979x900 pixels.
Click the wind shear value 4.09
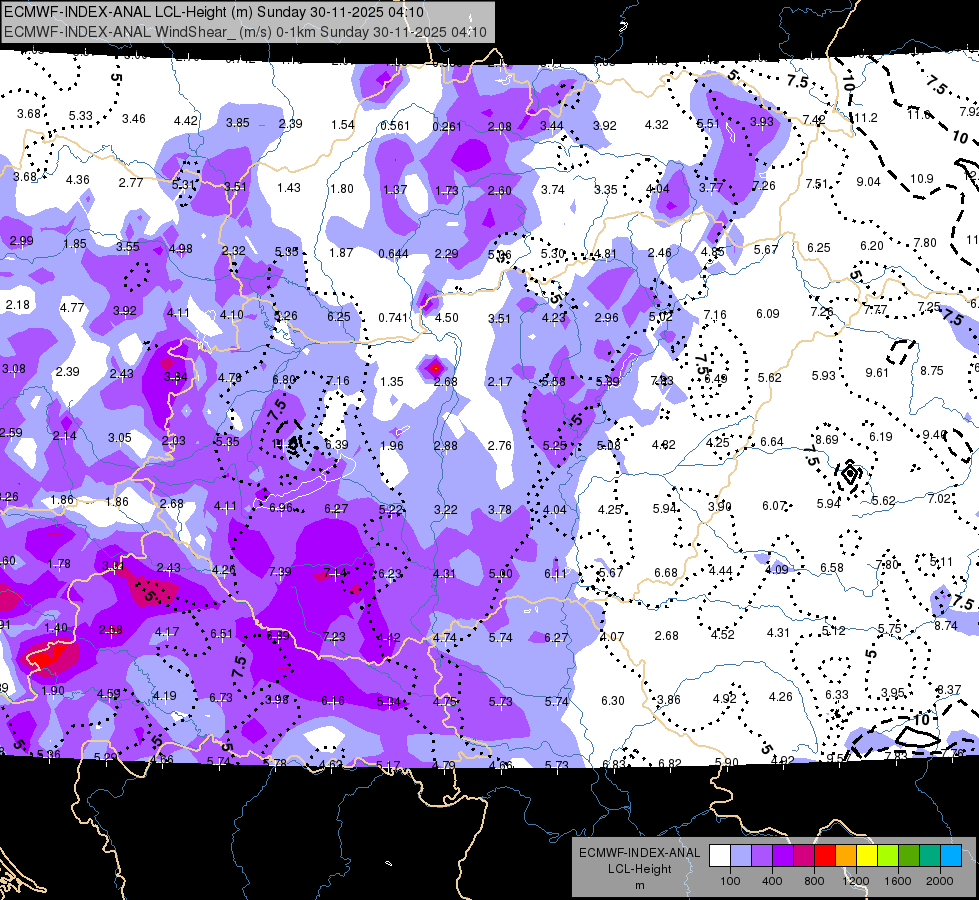[x=777, y=570]
